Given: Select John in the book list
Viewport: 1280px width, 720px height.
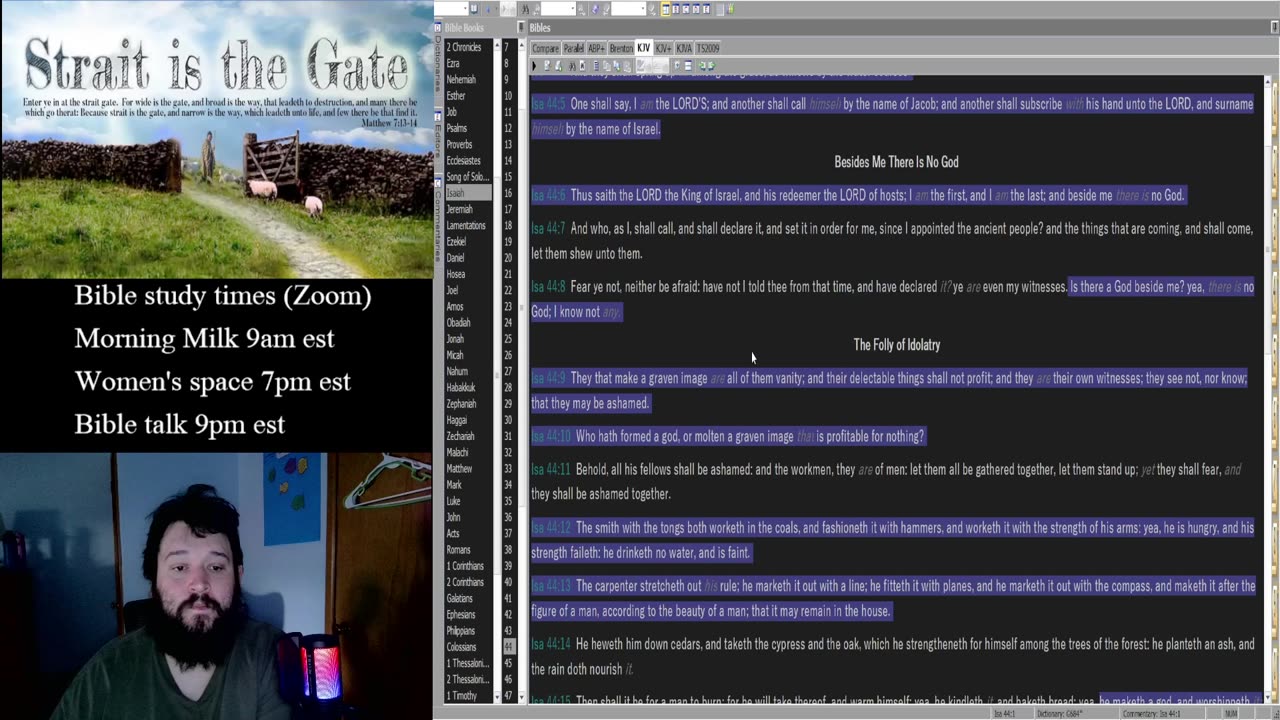Looking at the screenshot, I should coord(454,517).
